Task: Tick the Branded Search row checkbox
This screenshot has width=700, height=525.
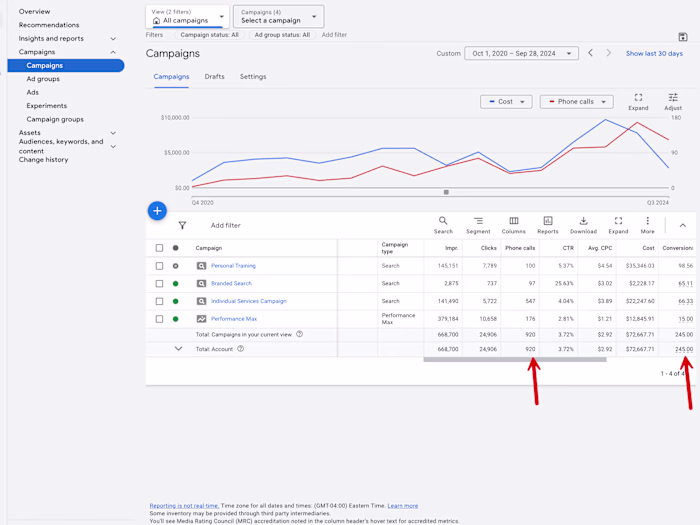Action: [x=159, y=284]
